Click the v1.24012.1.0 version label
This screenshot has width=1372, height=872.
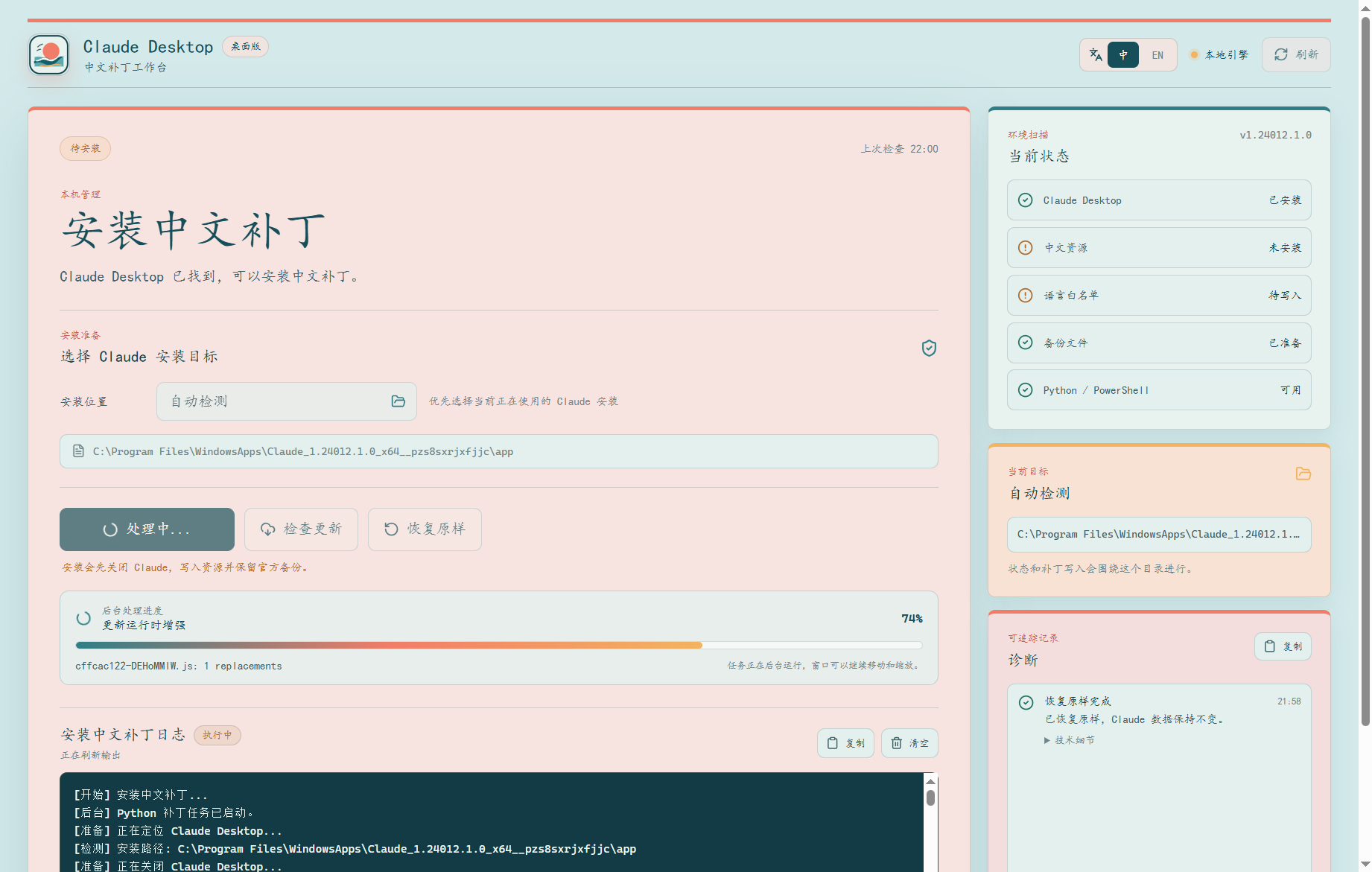tap(1275, 135)
